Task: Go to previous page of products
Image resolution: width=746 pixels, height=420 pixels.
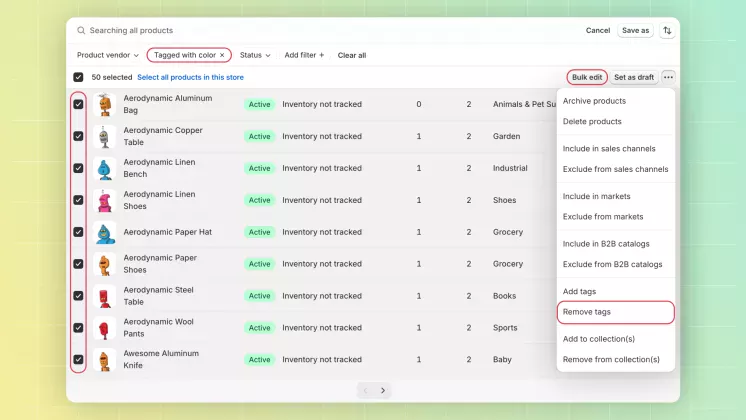Action: coord(365,391)
